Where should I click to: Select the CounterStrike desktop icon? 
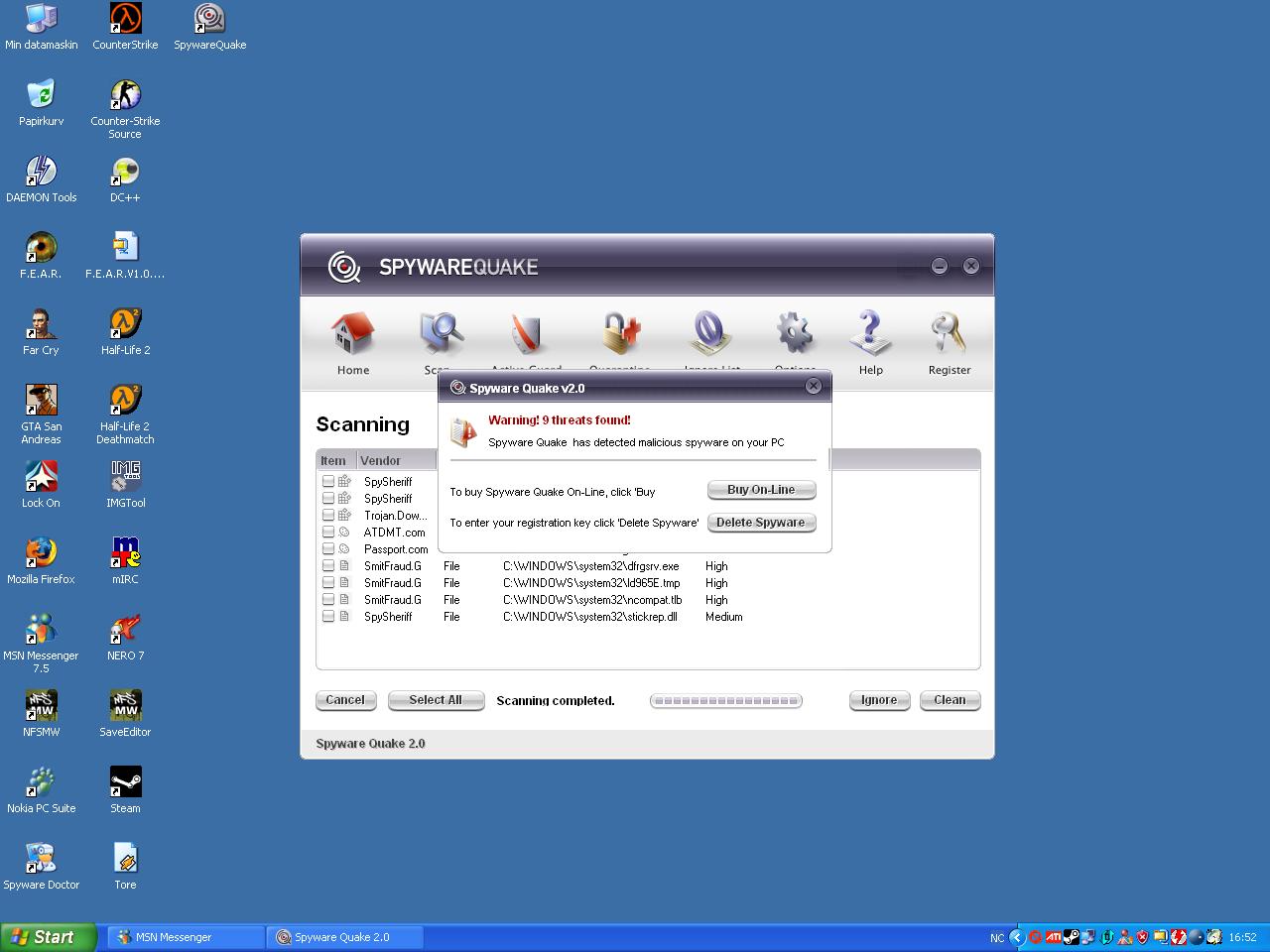[x=125, y=27]
